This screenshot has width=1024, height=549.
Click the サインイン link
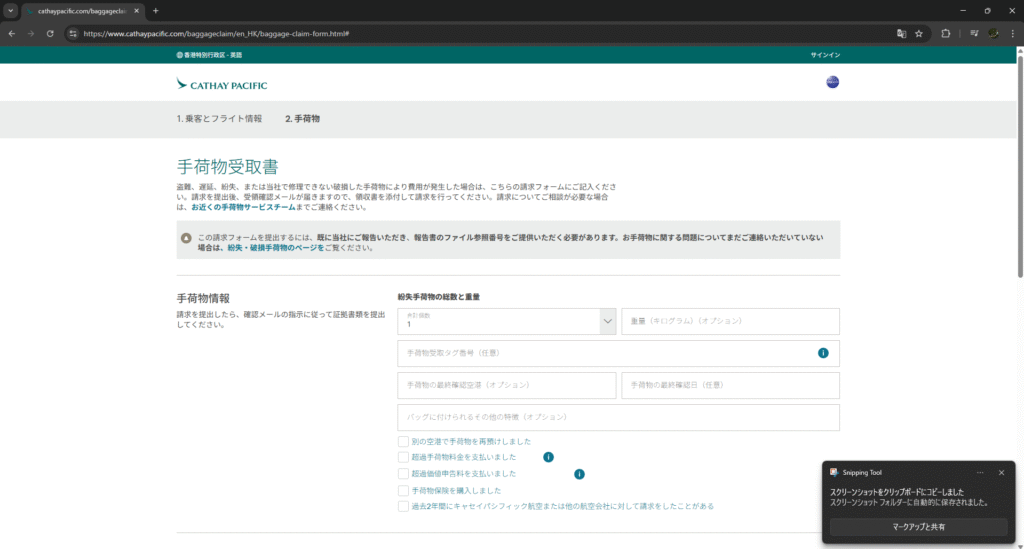coord(824,55)
